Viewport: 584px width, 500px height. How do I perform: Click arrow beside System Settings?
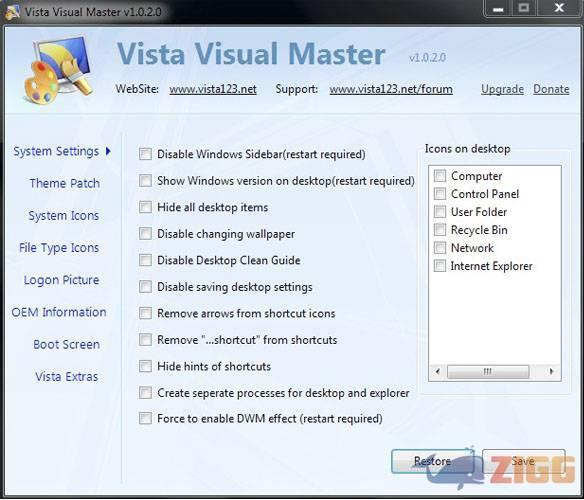pos(108,151)
